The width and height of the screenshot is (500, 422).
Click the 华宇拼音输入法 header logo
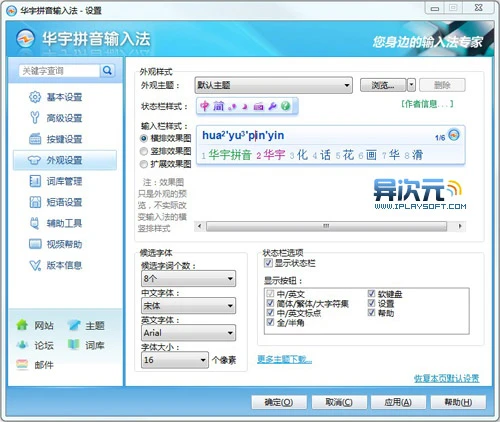25,39
